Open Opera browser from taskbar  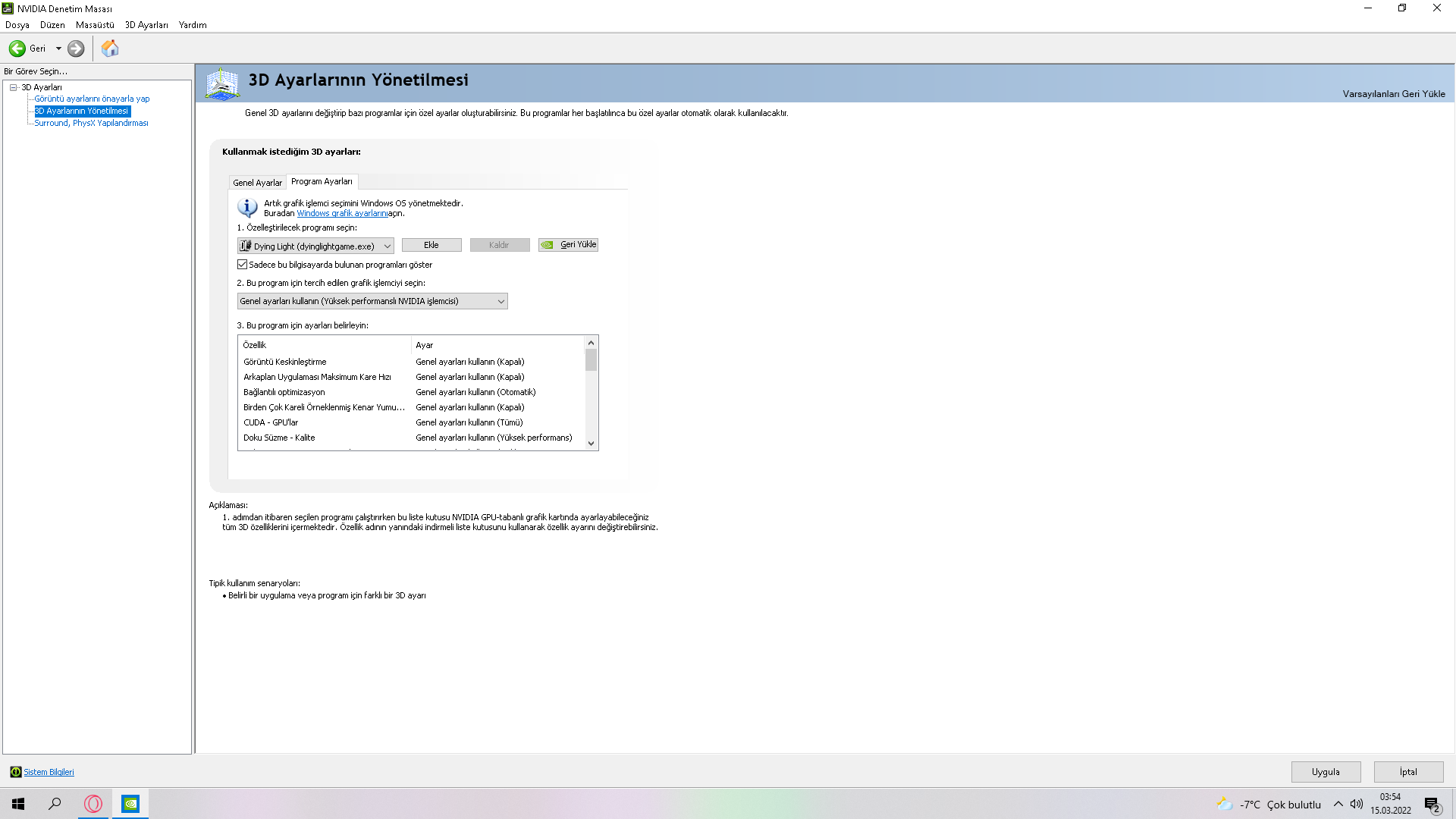tap(93, 804)
